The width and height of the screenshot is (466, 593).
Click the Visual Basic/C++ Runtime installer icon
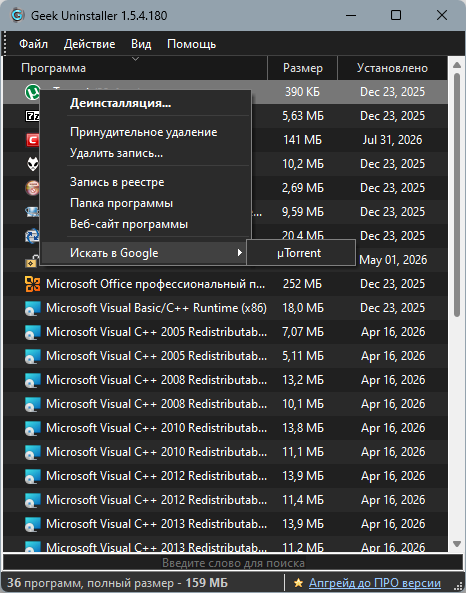tap(33, 308)
